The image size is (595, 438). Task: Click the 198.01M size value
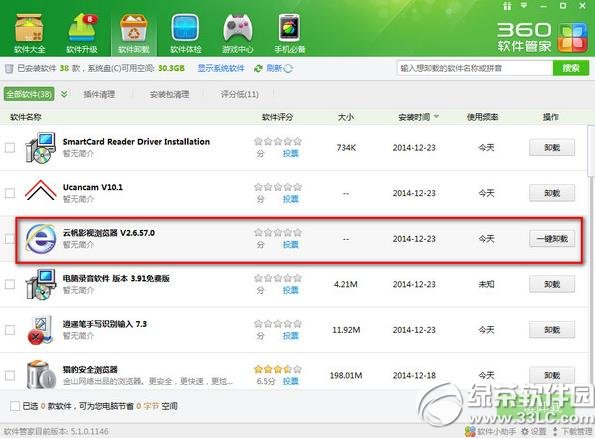(x=346, y=375)
